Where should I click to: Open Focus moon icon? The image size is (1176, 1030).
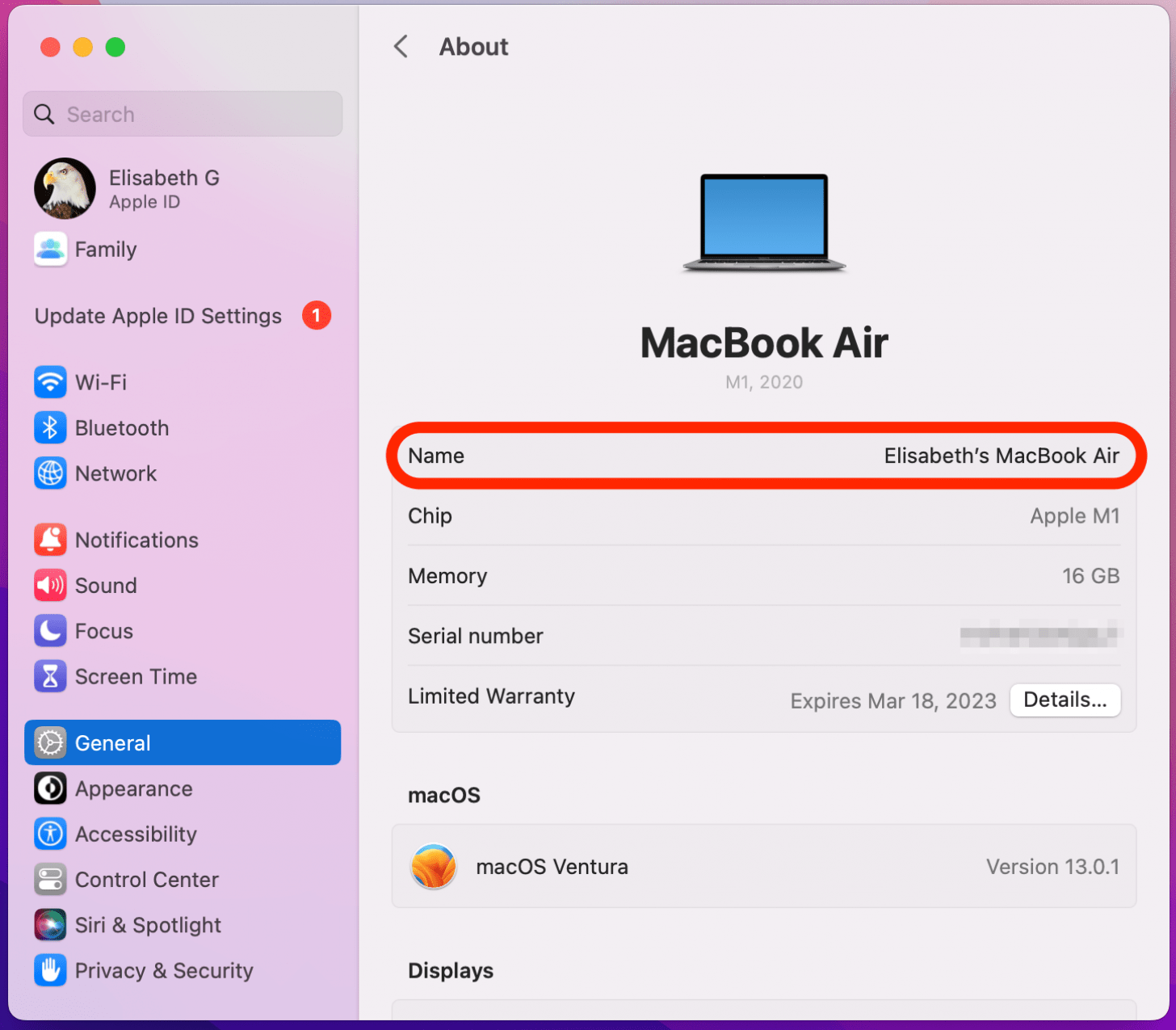pos(50,631)
